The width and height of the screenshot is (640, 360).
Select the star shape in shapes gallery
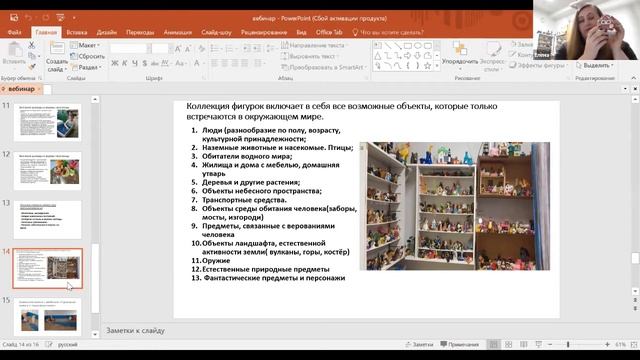click(x=427, y=65)
